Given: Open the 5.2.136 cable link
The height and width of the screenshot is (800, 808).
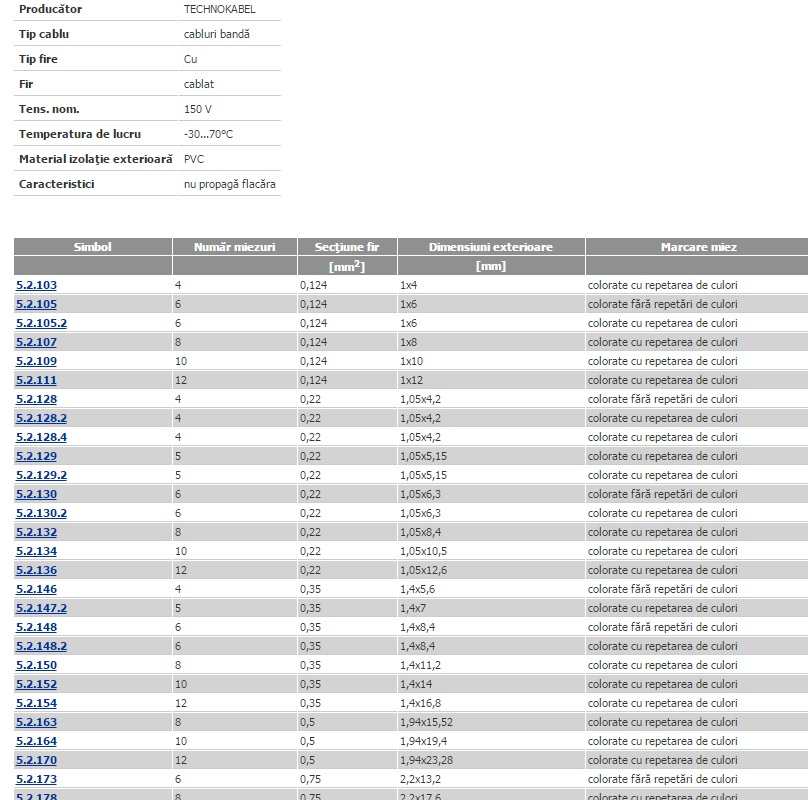Looking at the screenshot, I should 36,570.
